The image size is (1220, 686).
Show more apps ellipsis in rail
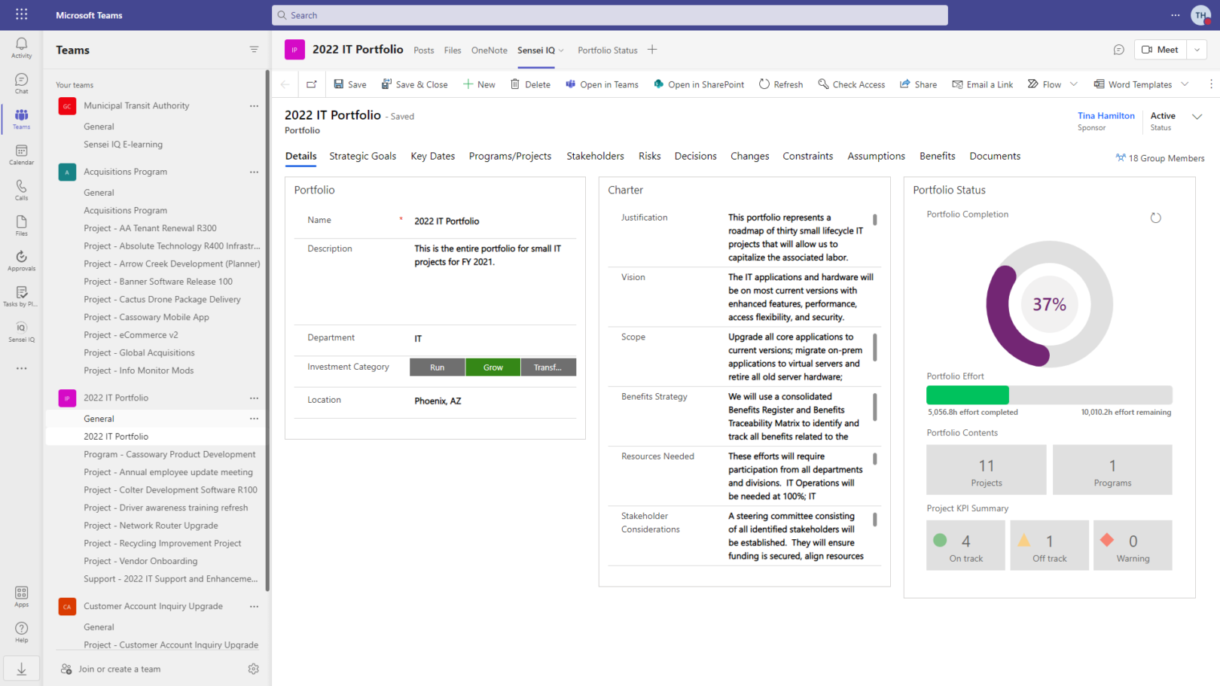(x=21, y=368)
